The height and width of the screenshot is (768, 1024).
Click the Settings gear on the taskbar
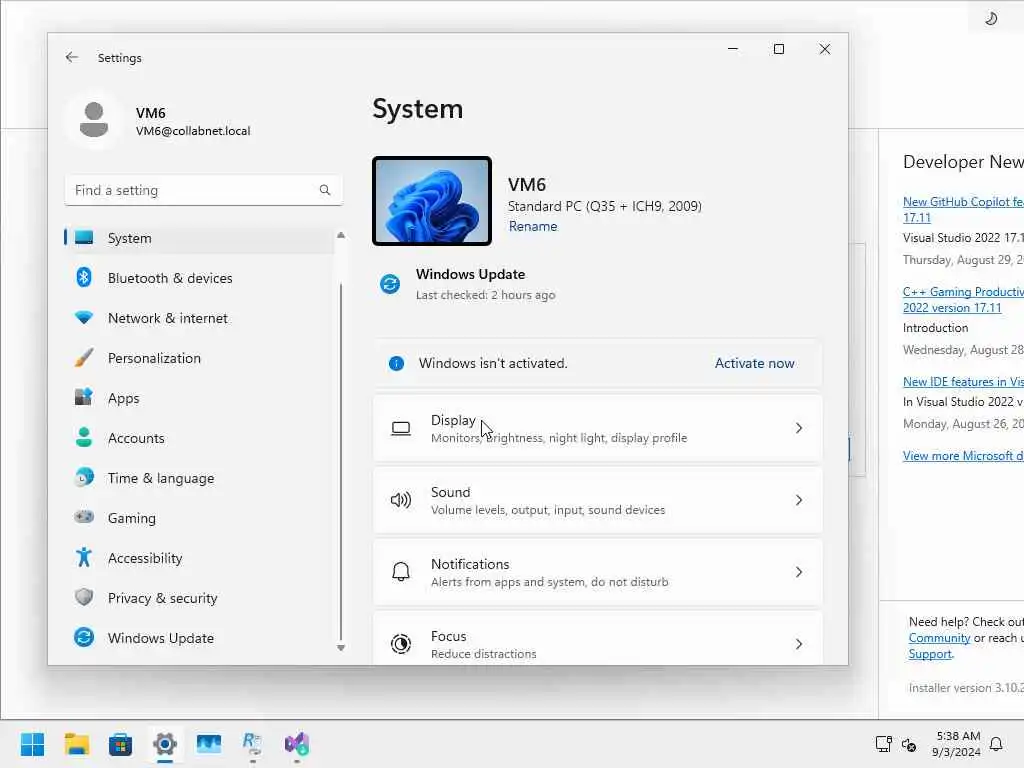pos(165,744)
